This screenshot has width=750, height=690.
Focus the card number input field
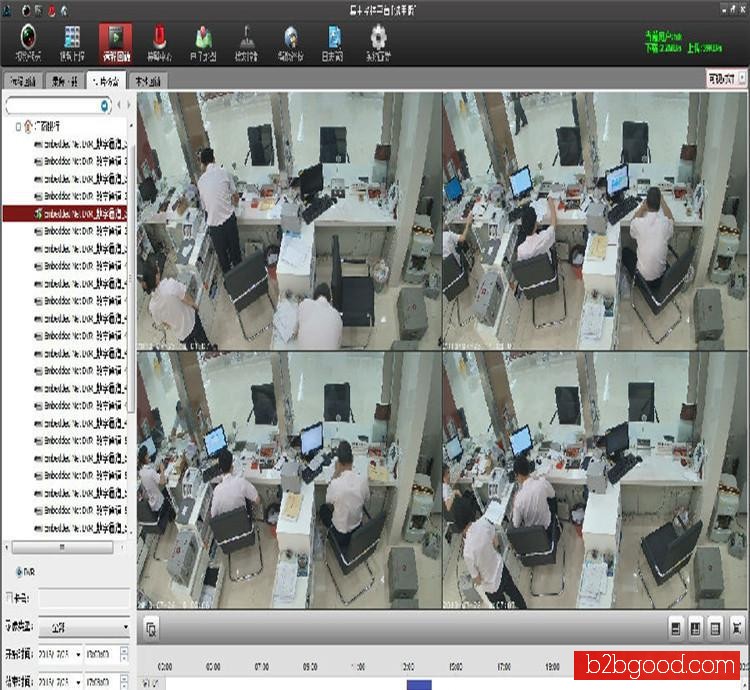tap(84, 599)
